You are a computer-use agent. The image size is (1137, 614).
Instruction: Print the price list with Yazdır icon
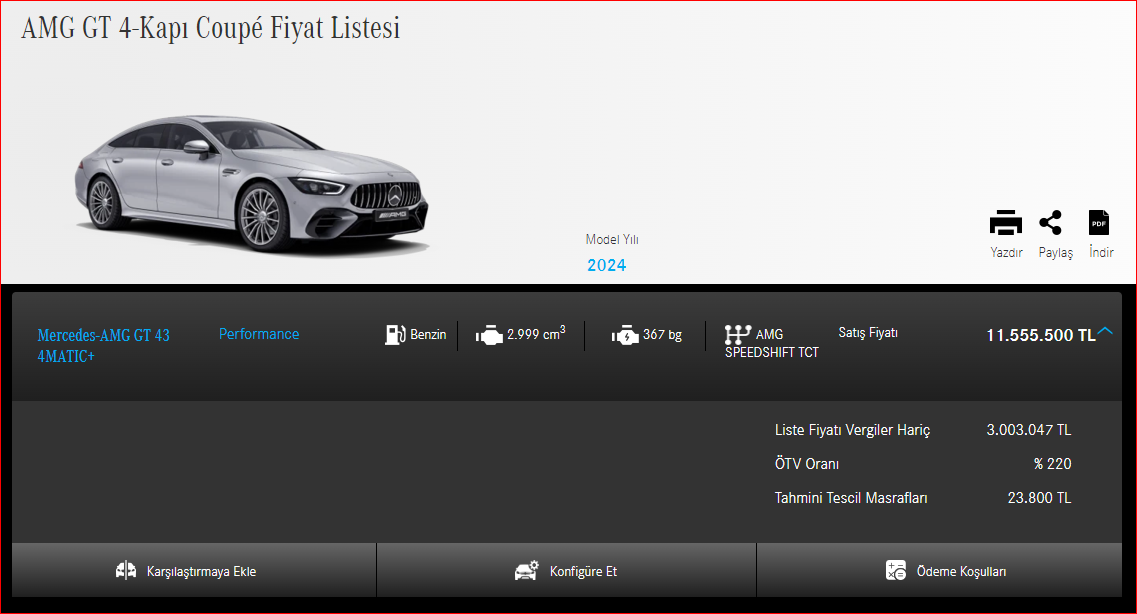pos(1006,223)
